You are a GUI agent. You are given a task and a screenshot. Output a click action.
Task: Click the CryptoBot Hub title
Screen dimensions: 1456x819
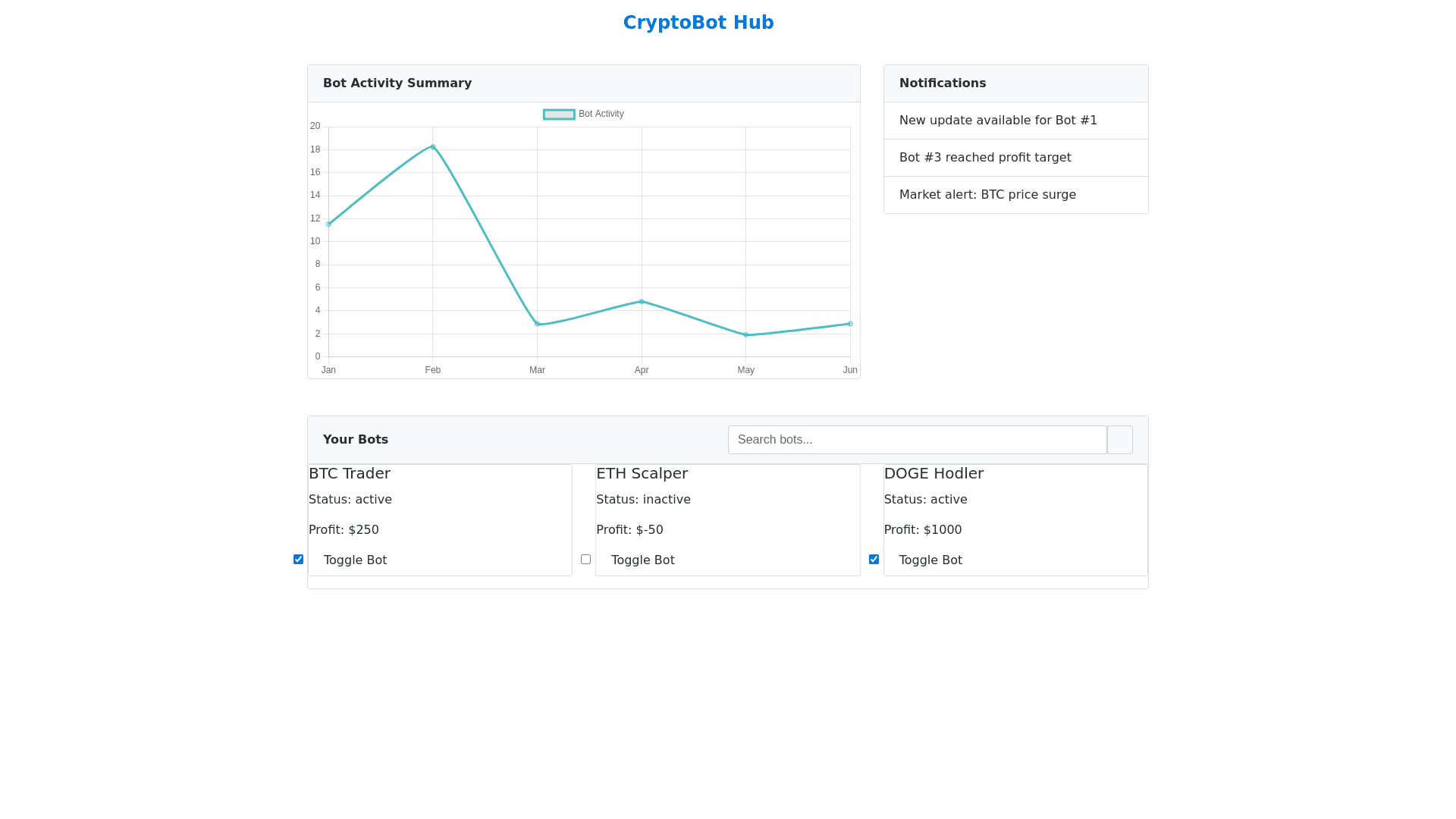click(x=698, y=23)
